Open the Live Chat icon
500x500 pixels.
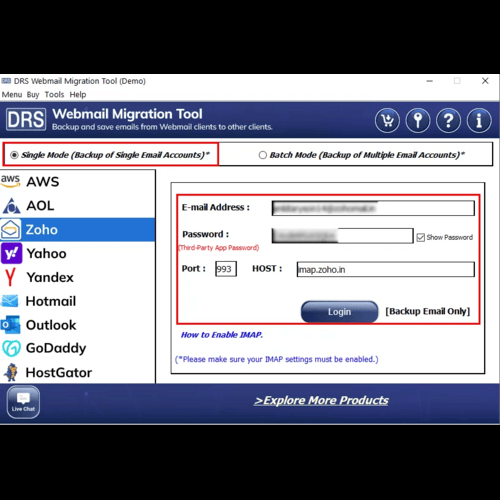pyautogui.click(x=23, y=402)
